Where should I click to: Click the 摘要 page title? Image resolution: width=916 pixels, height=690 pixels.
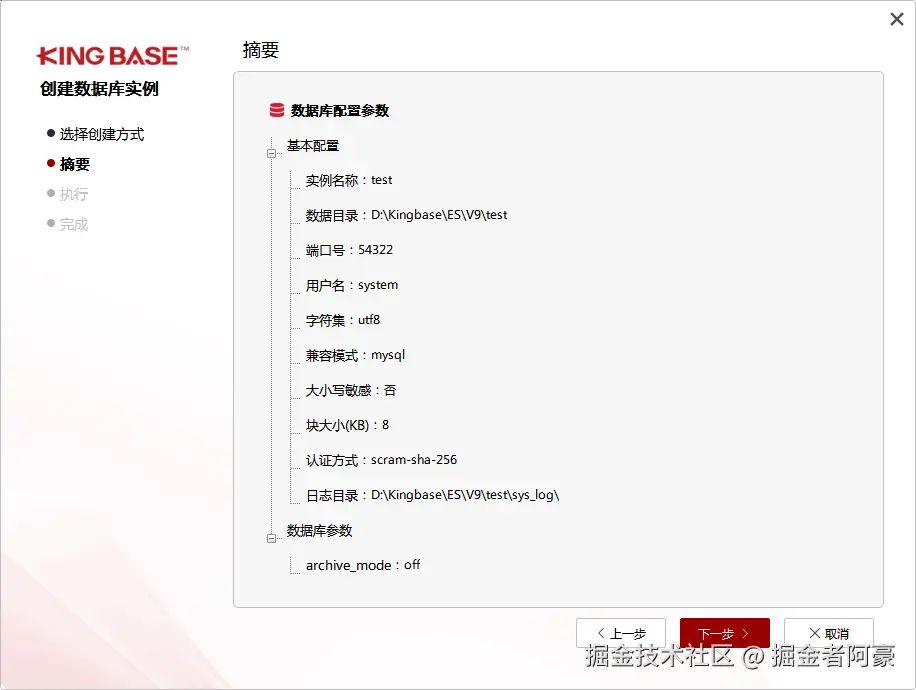pos(261,50)
